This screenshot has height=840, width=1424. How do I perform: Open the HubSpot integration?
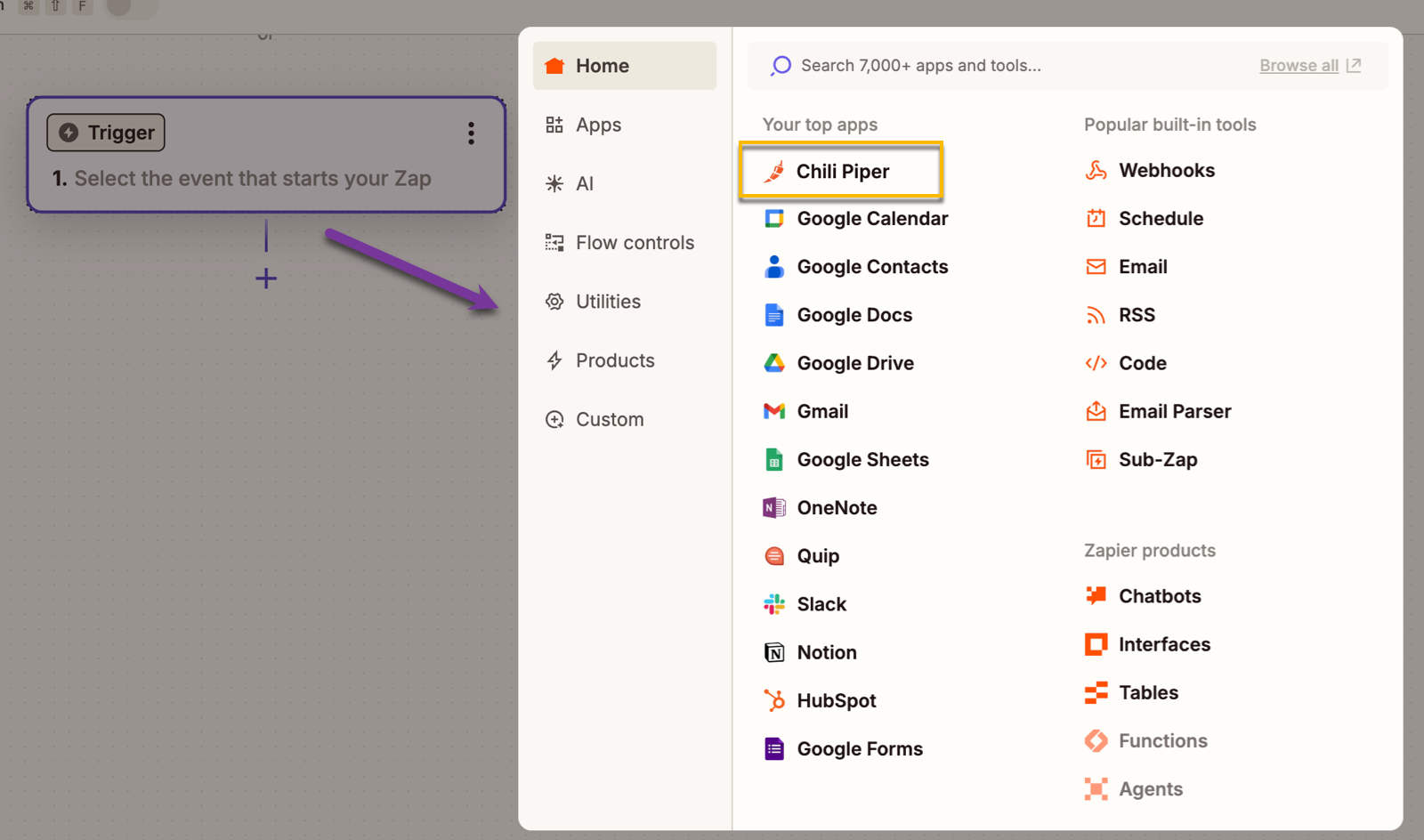pos(836,700)
